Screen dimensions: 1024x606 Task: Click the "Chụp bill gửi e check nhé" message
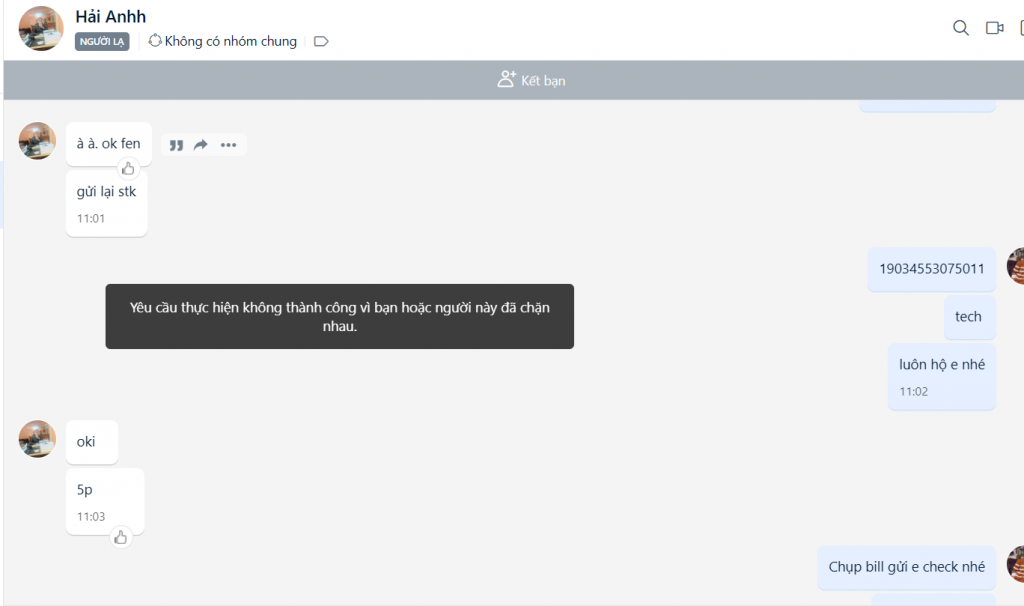click(906, 567)
